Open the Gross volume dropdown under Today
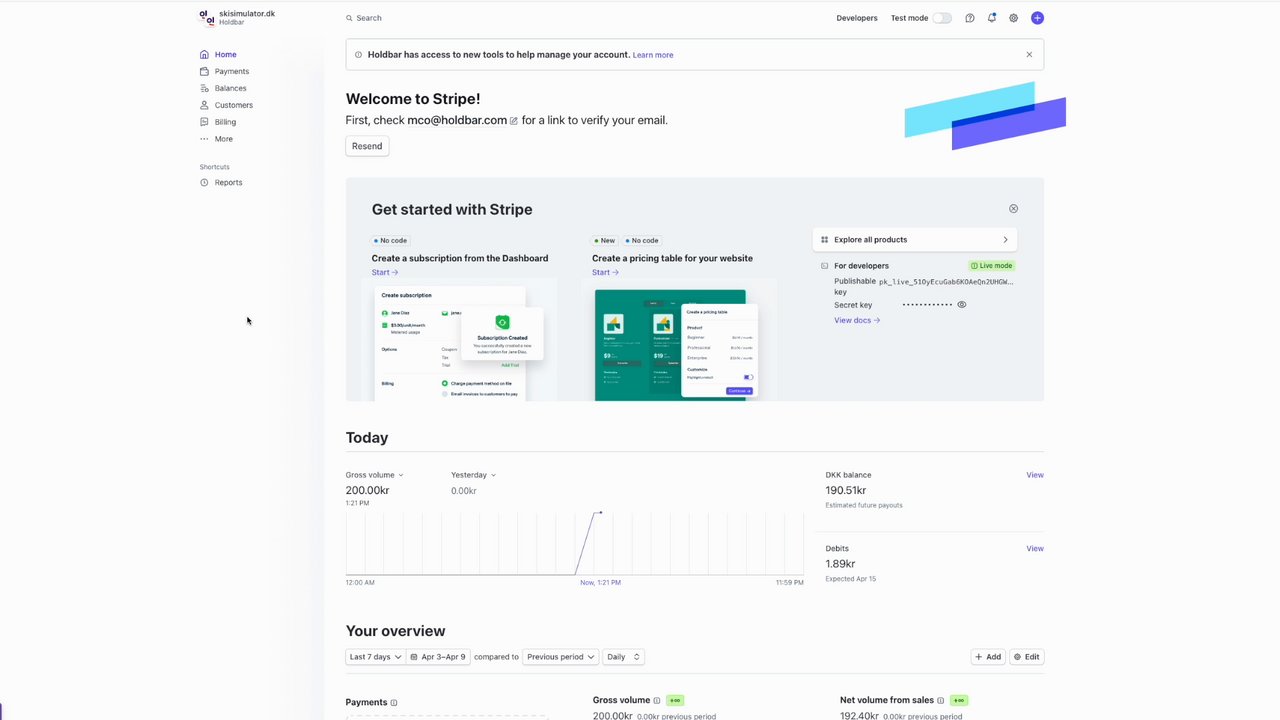The image size is (1280, 720). (375, 475)
